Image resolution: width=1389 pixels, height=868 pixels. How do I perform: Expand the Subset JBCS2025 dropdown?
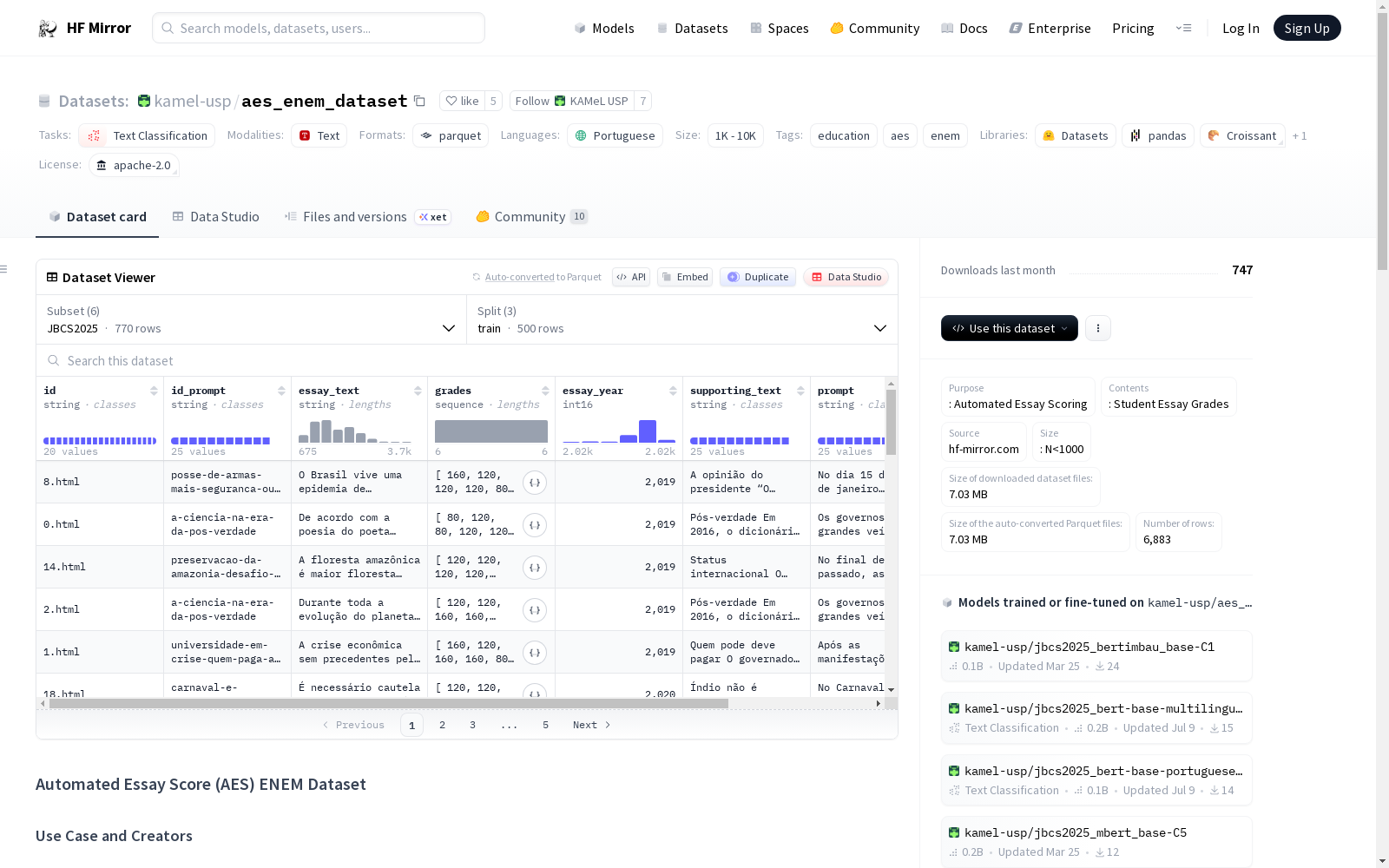(x=252, y=319)
